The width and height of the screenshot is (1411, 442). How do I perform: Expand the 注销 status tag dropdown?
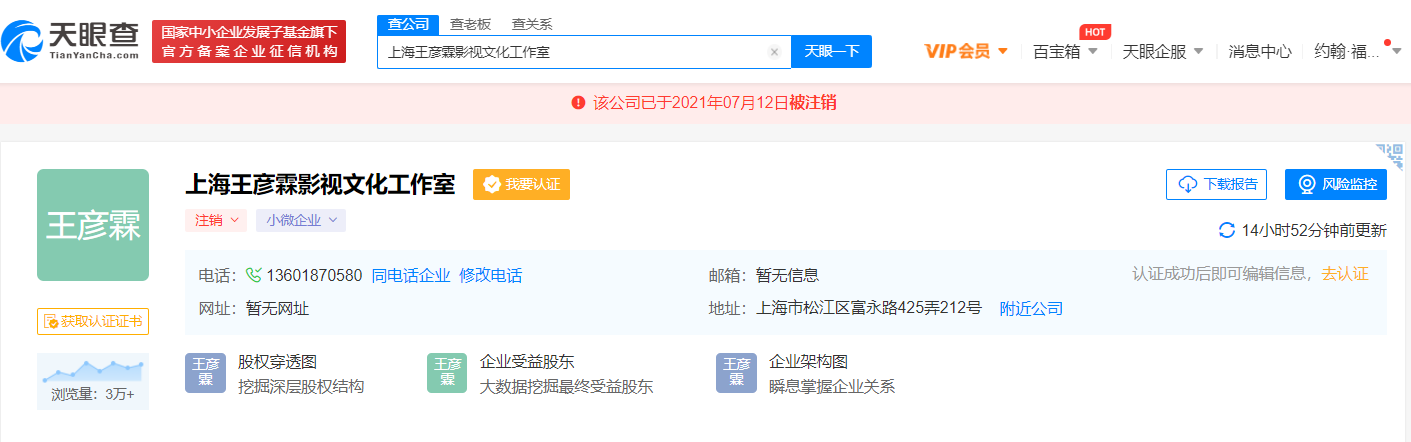pos(216,221)
